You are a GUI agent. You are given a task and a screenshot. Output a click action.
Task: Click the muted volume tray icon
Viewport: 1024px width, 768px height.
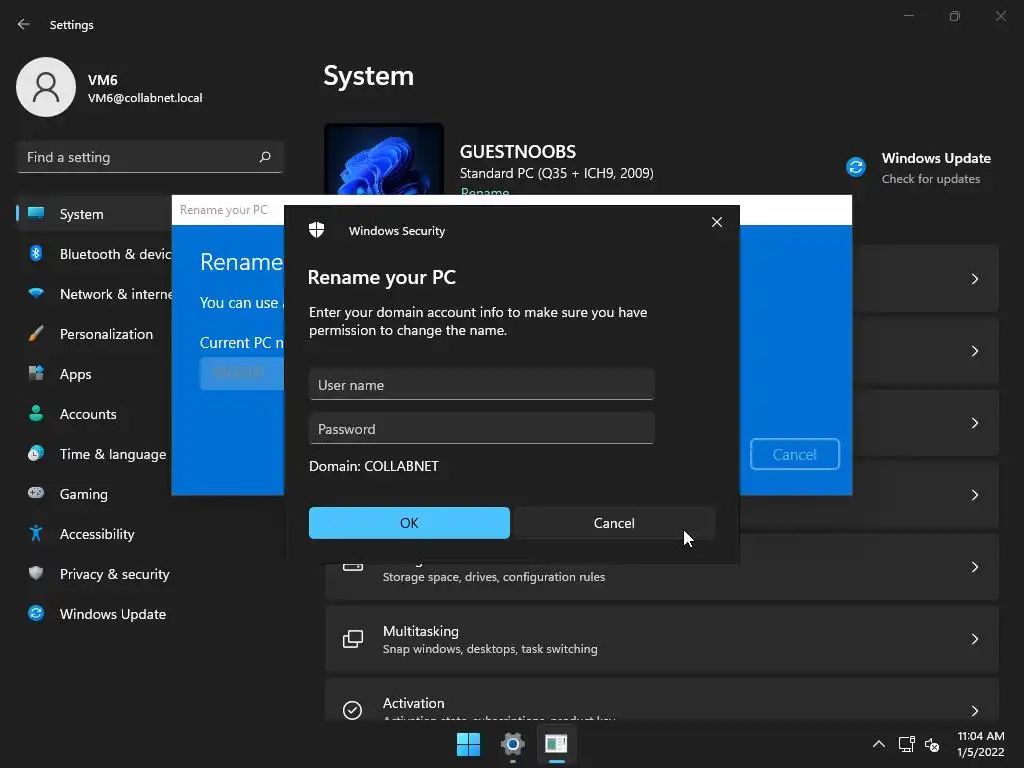click(932, 744)
